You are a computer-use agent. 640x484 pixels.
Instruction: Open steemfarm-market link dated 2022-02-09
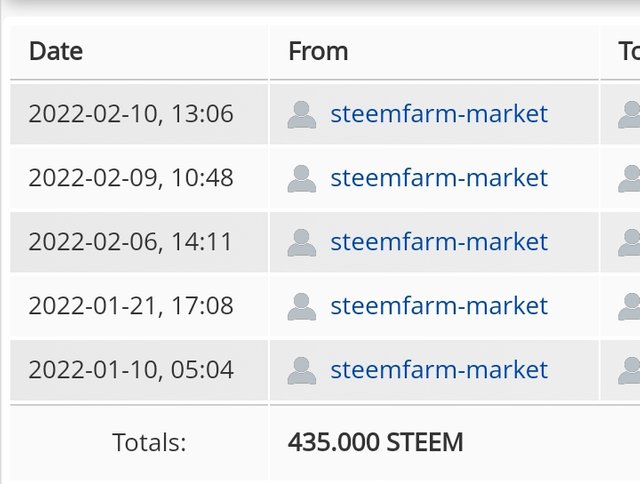click(x=439, y=178)
